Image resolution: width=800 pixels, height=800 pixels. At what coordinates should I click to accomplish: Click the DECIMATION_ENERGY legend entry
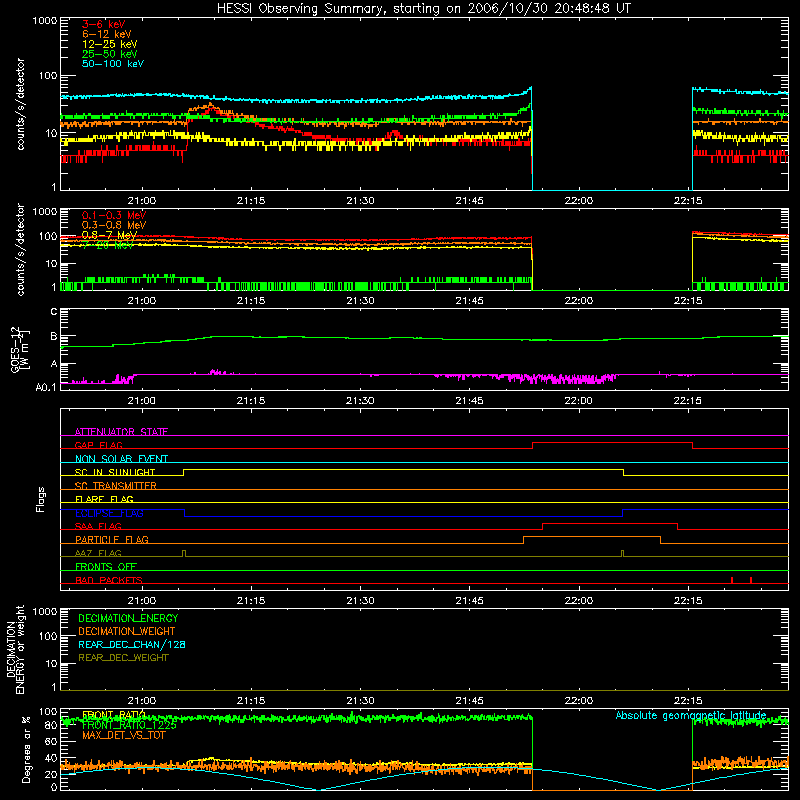pyautogui.click(x=128, y=618)
